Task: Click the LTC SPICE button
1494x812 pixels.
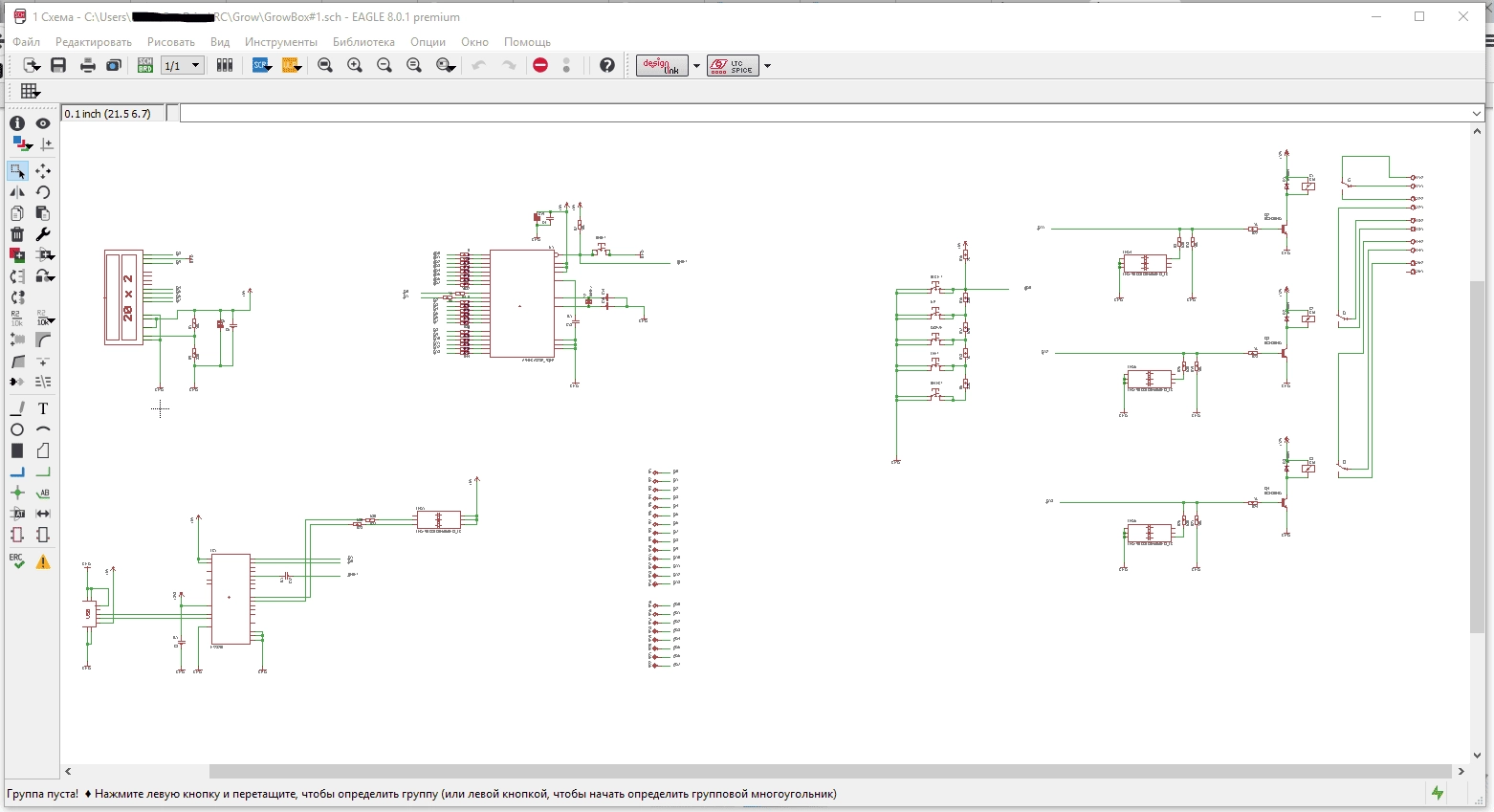Action: coord(733,65)
